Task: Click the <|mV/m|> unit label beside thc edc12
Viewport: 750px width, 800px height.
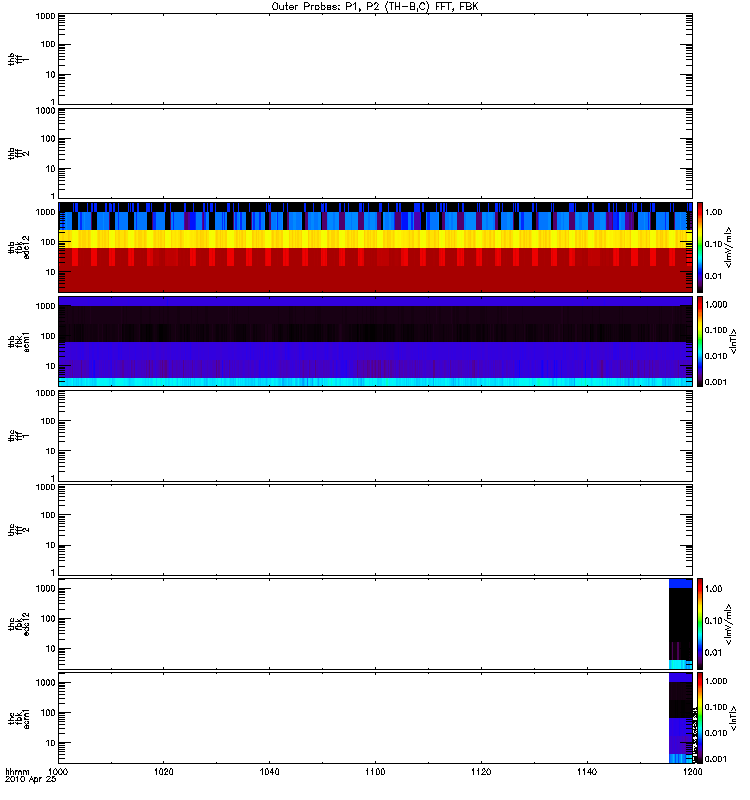Action: click(x=728, y=624)
